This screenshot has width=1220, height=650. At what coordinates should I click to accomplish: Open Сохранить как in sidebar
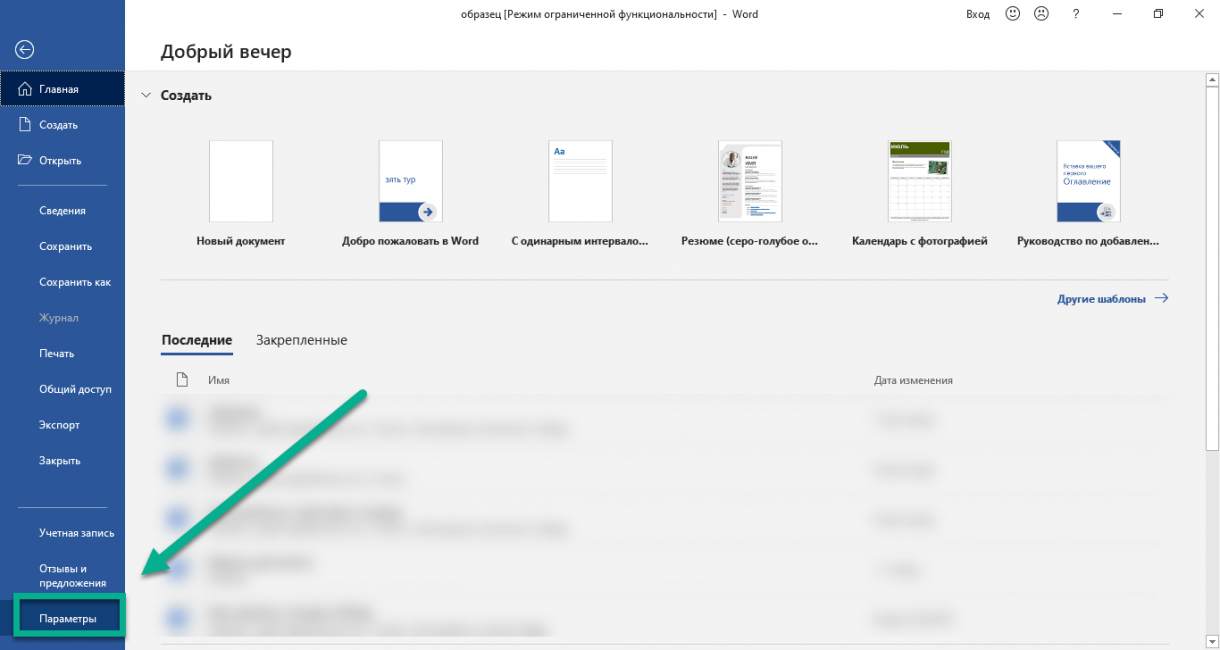(x=75, y=282)
